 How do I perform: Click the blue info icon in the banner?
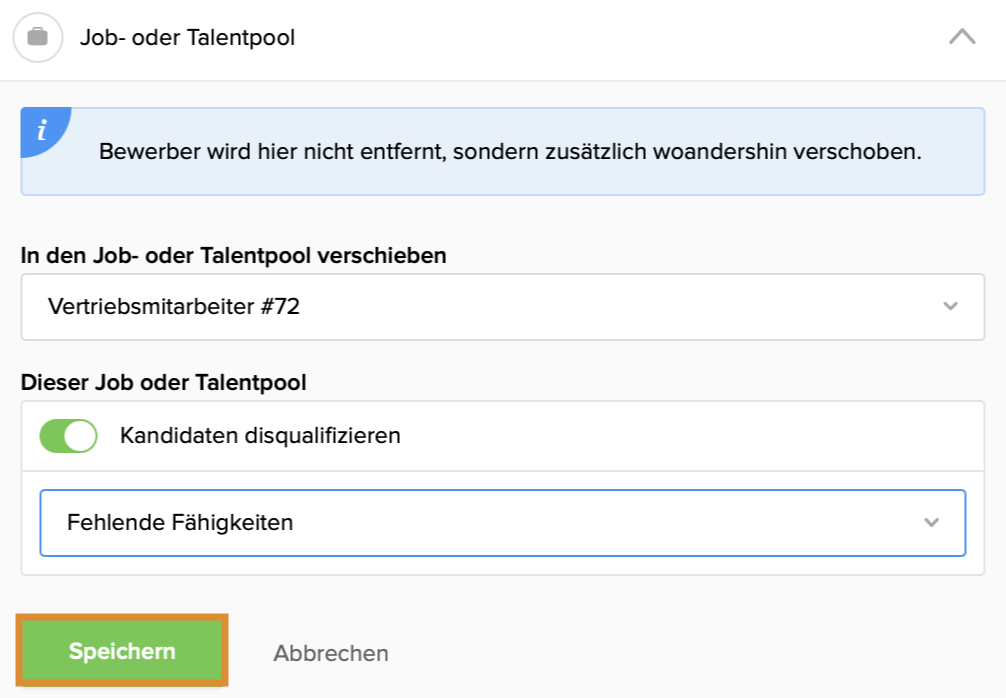43,130
